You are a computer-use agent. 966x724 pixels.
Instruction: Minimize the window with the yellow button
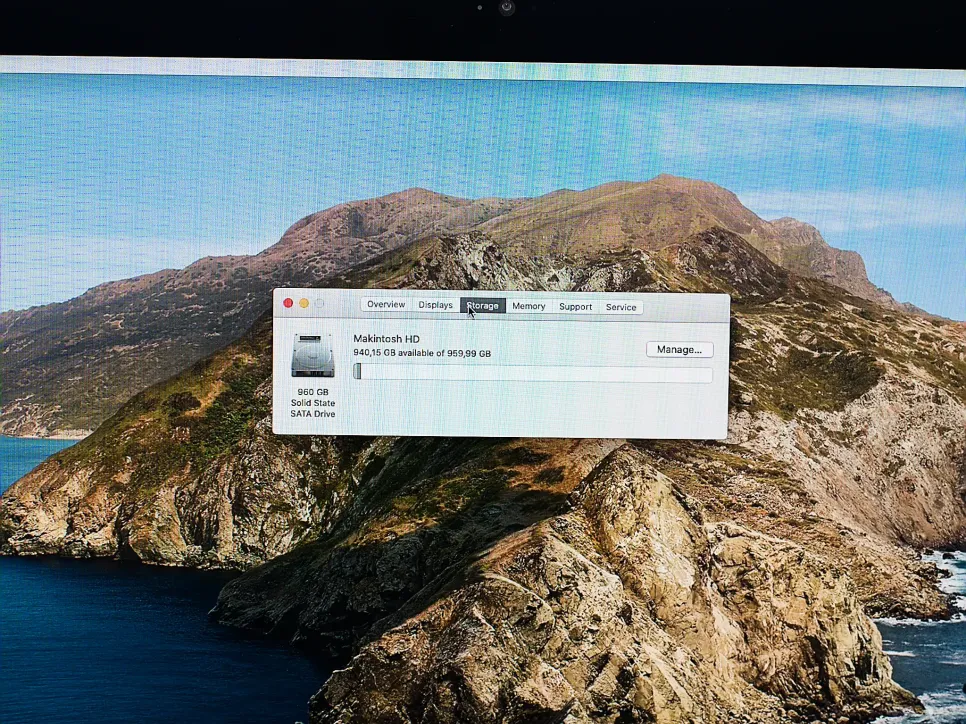tap(304, 303)
